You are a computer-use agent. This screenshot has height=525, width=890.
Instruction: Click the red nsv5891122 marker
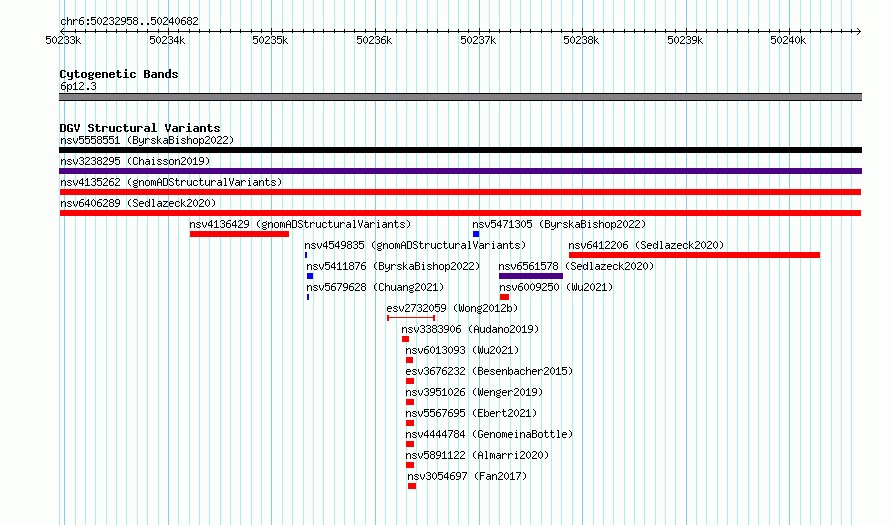pos(410,465)
